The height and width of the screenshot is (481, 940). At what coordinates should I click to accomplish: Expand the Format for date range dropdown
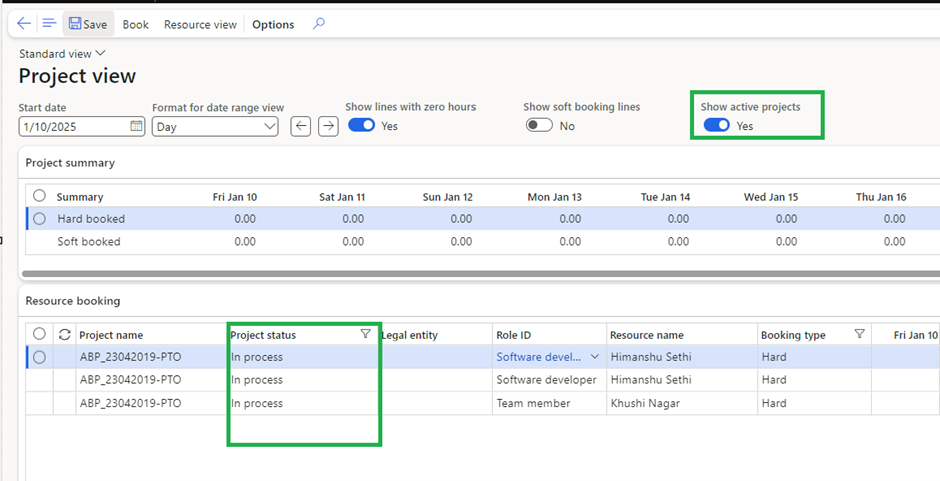pos(270,127)
